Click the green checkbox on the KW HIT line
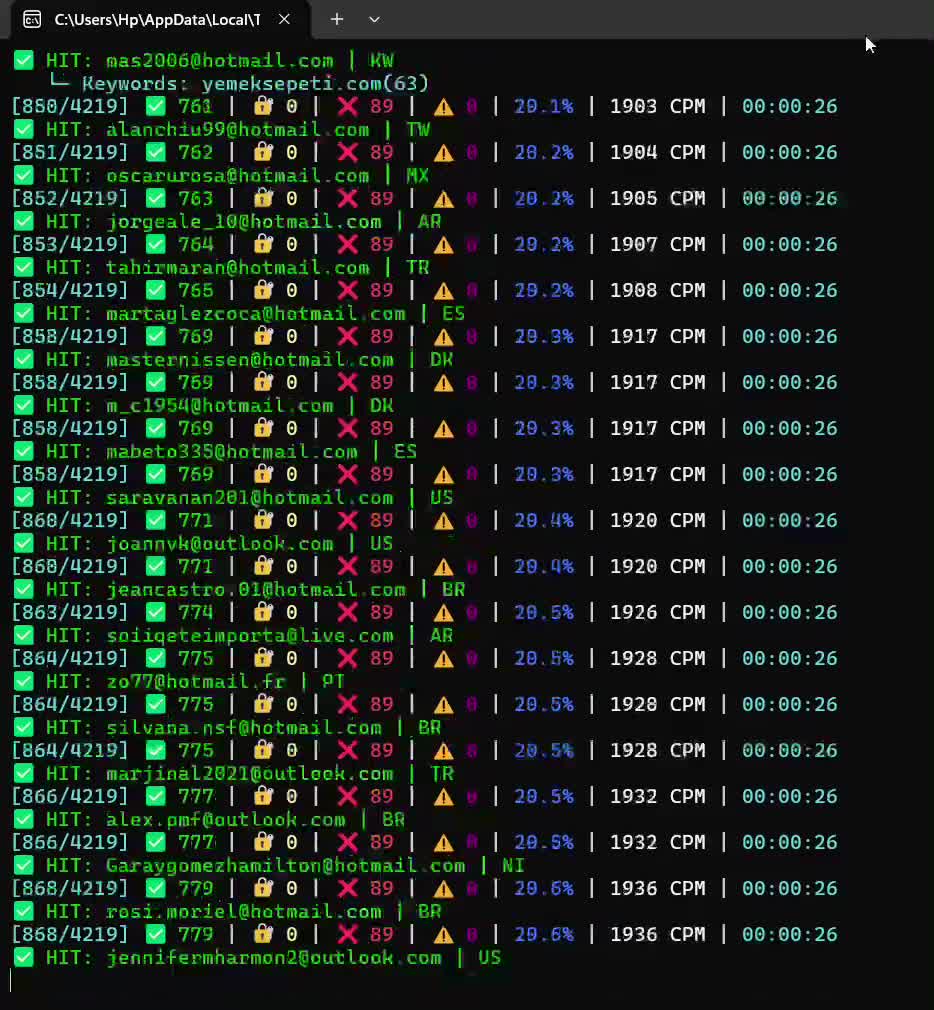 (24, 61)
